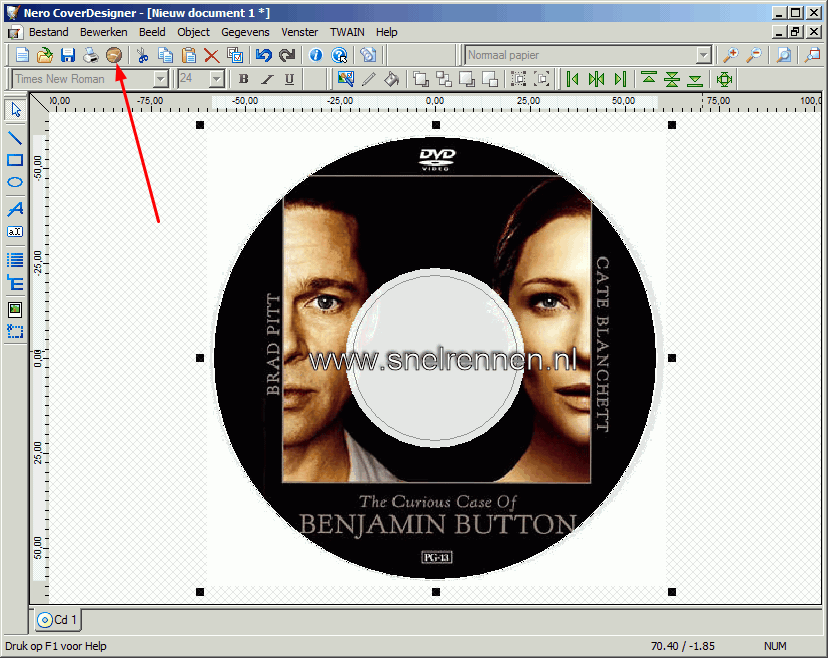
Task: Ungroup the selected objects
Action: 542,79
